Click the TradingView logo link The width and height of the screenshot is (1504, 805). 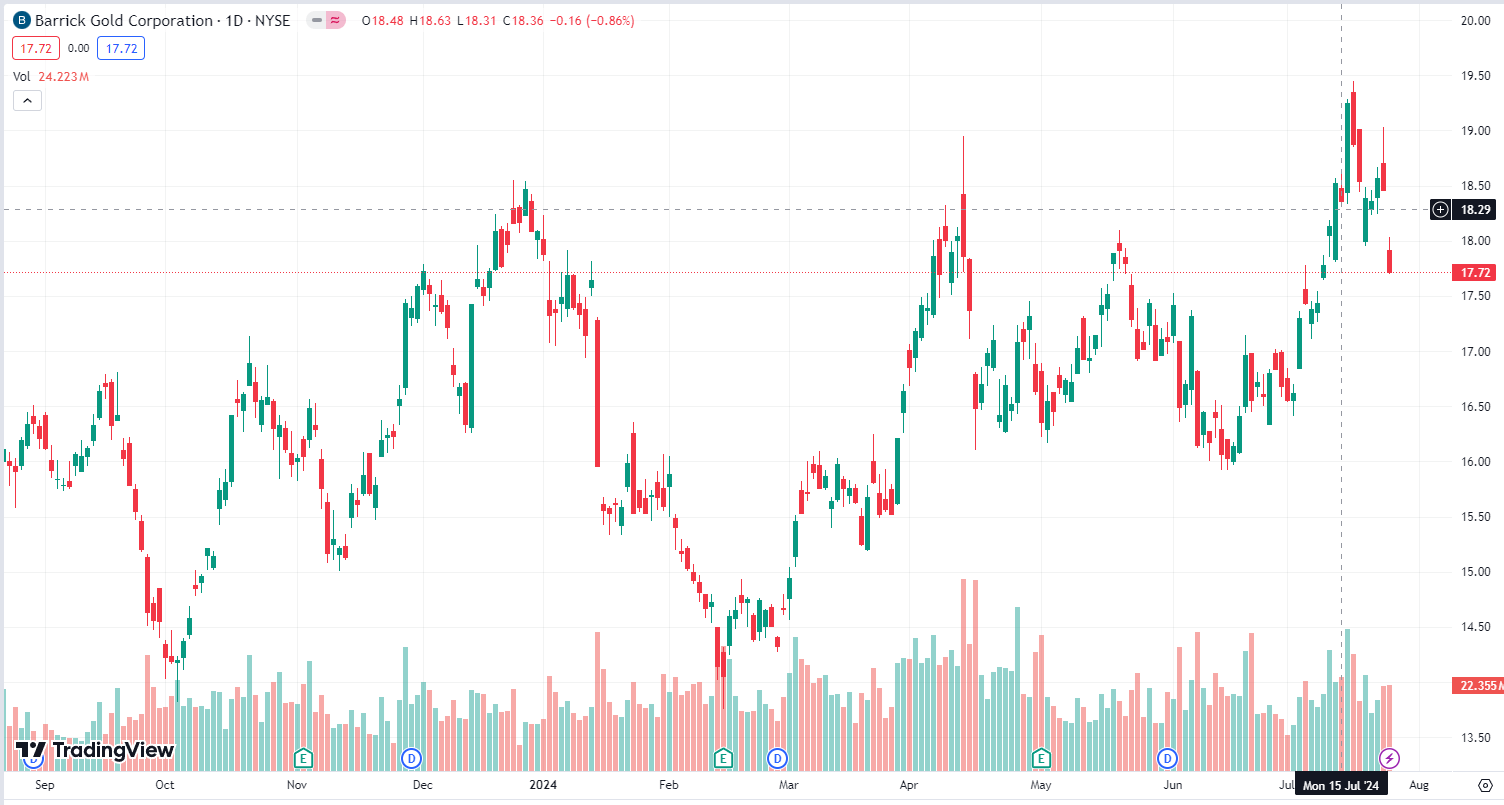click(95, 750)
